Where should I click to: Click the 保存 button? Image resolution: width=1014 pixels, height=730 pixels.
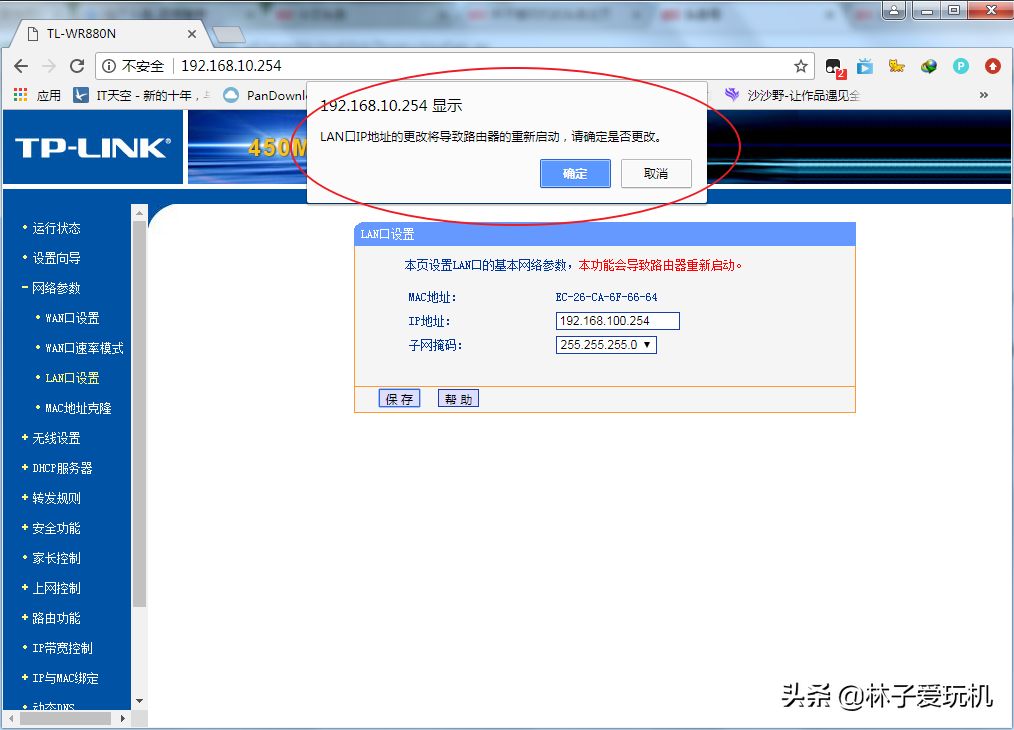[x=399, y=399]
